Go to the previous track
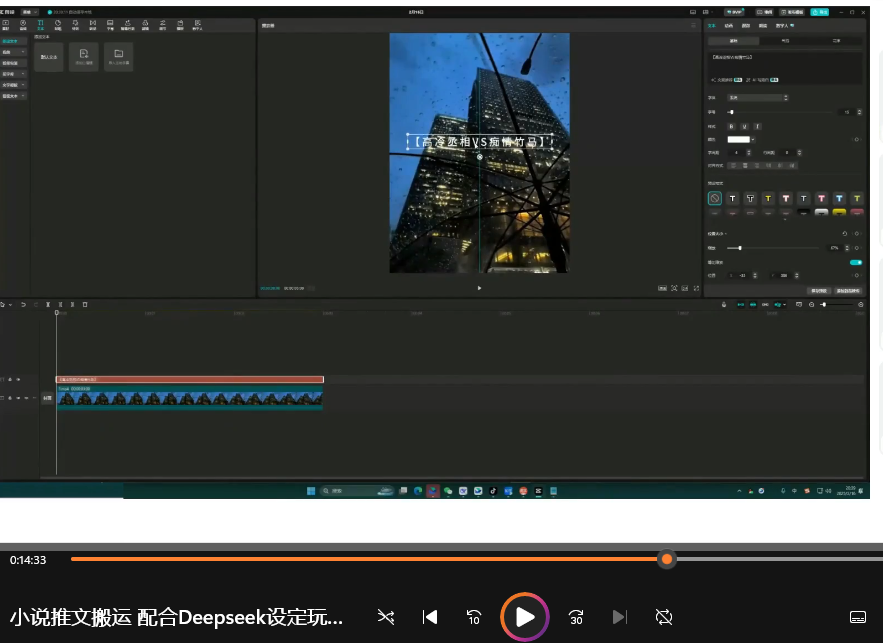Screen dimensions: 883x643 tap(430, 617)
